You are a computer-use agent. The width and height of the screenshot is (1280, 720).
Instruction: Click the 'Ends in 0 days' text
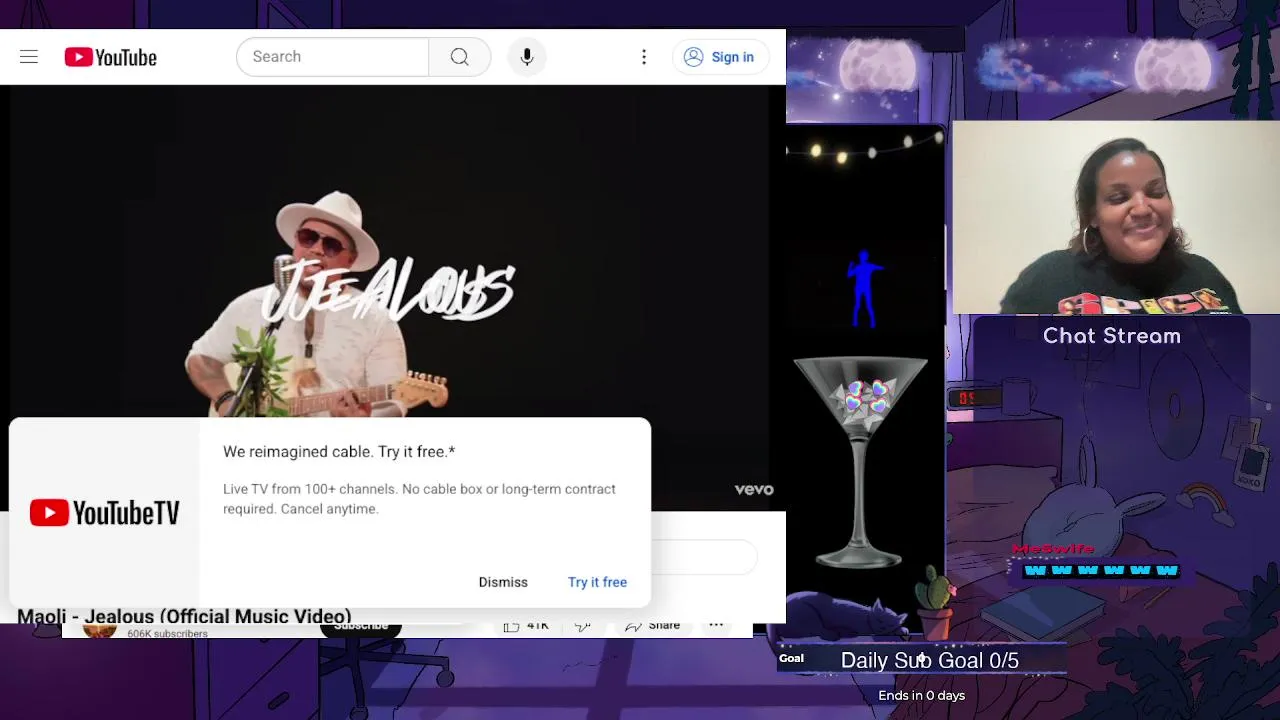(922, 695)
